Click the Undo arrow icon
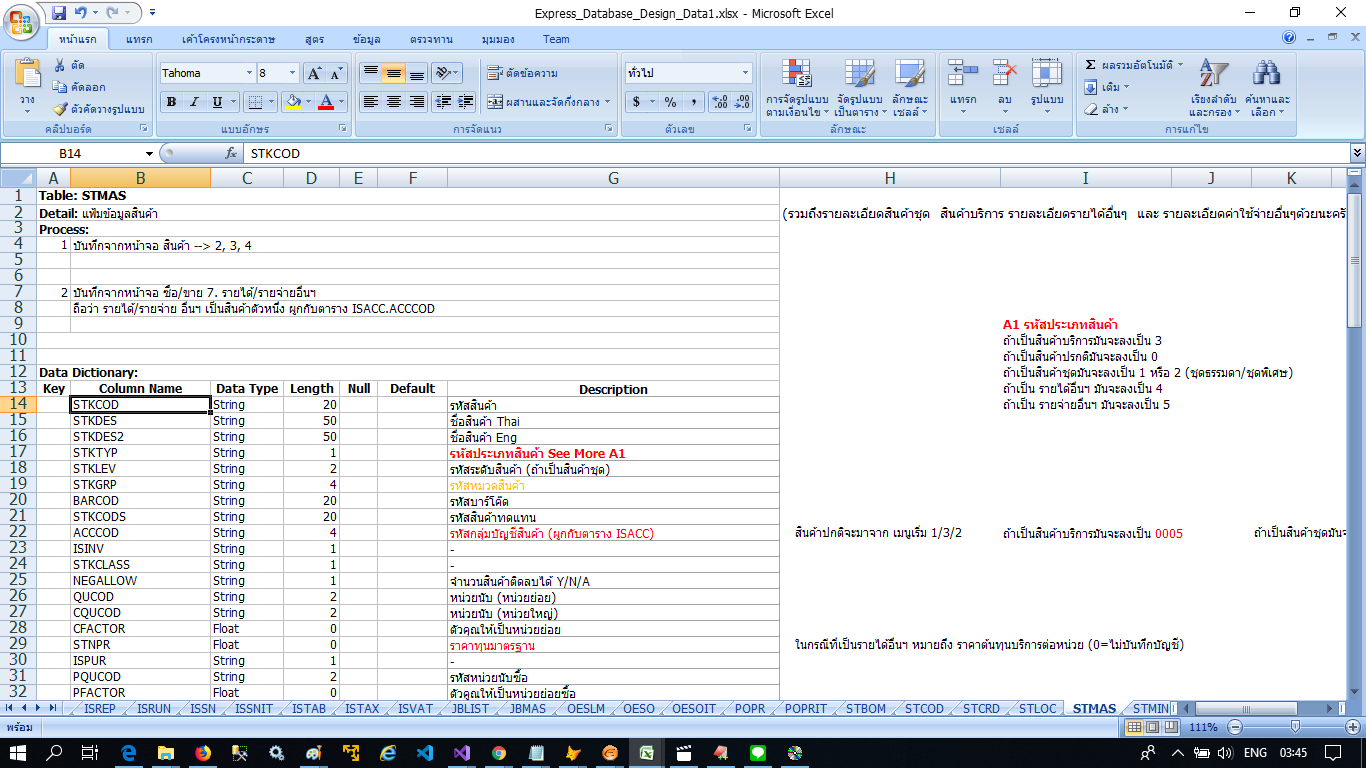 pos(82,13)
